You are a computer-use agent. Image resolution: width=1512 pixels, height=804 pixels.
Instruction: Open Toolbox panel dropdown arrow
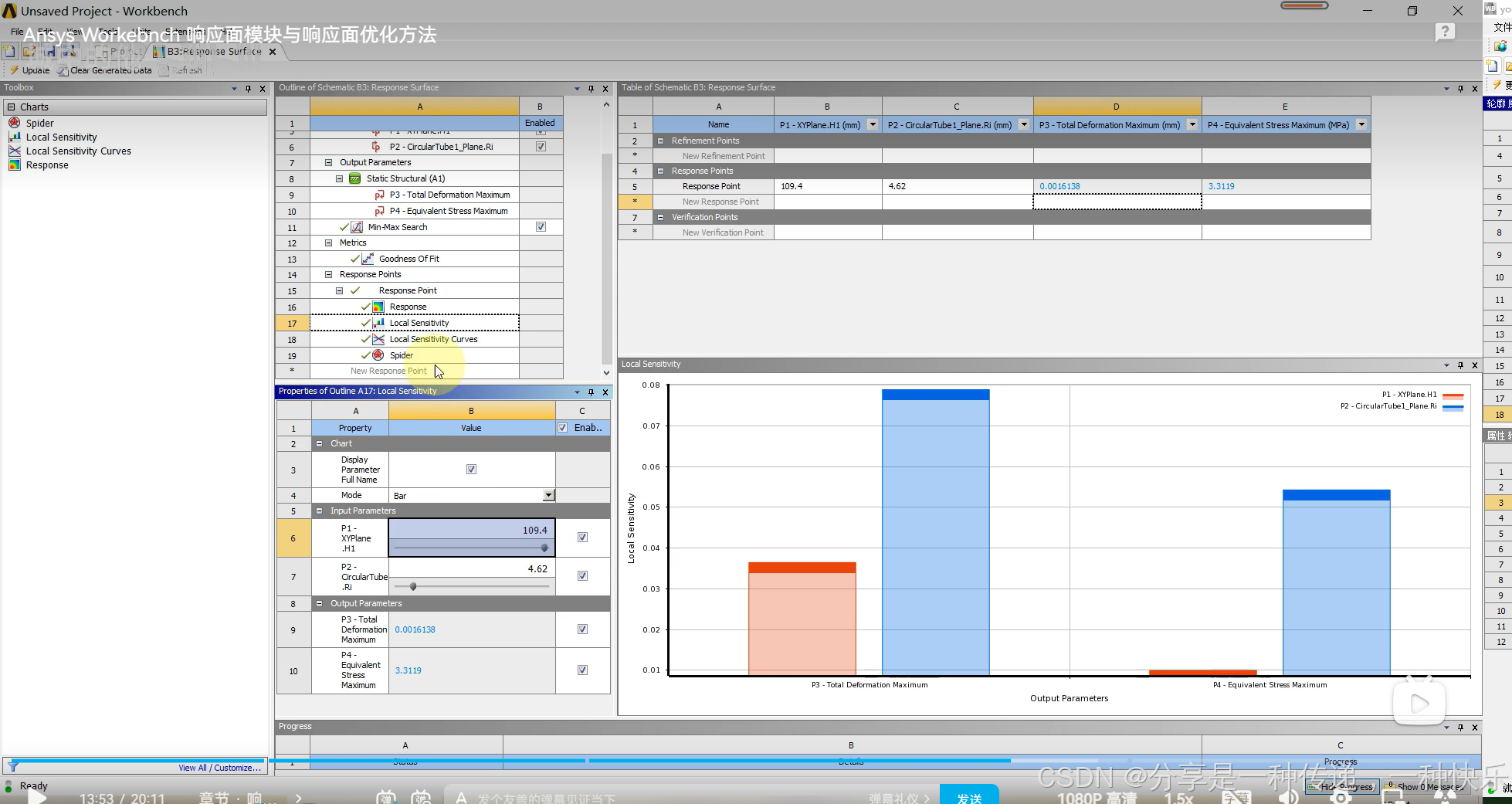(234, 88)
